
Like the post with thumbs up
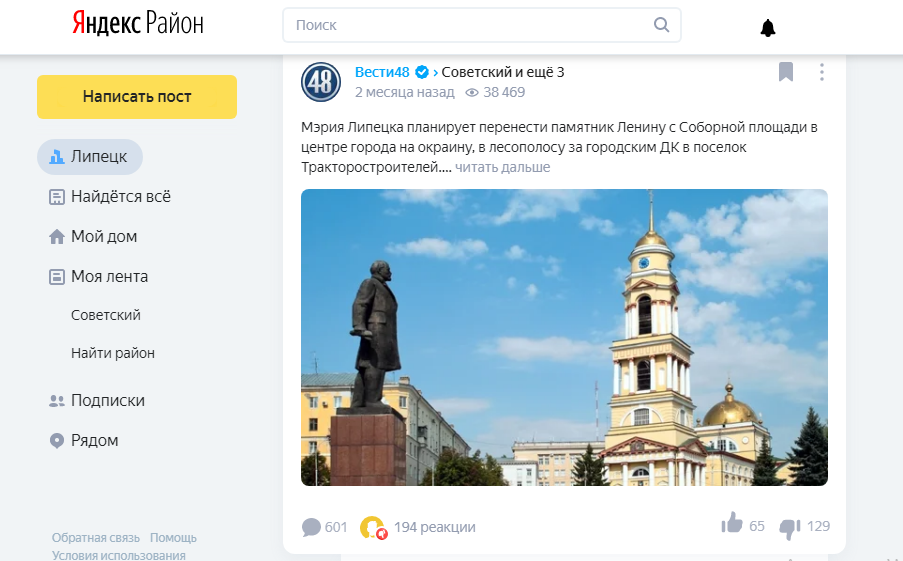732,523
